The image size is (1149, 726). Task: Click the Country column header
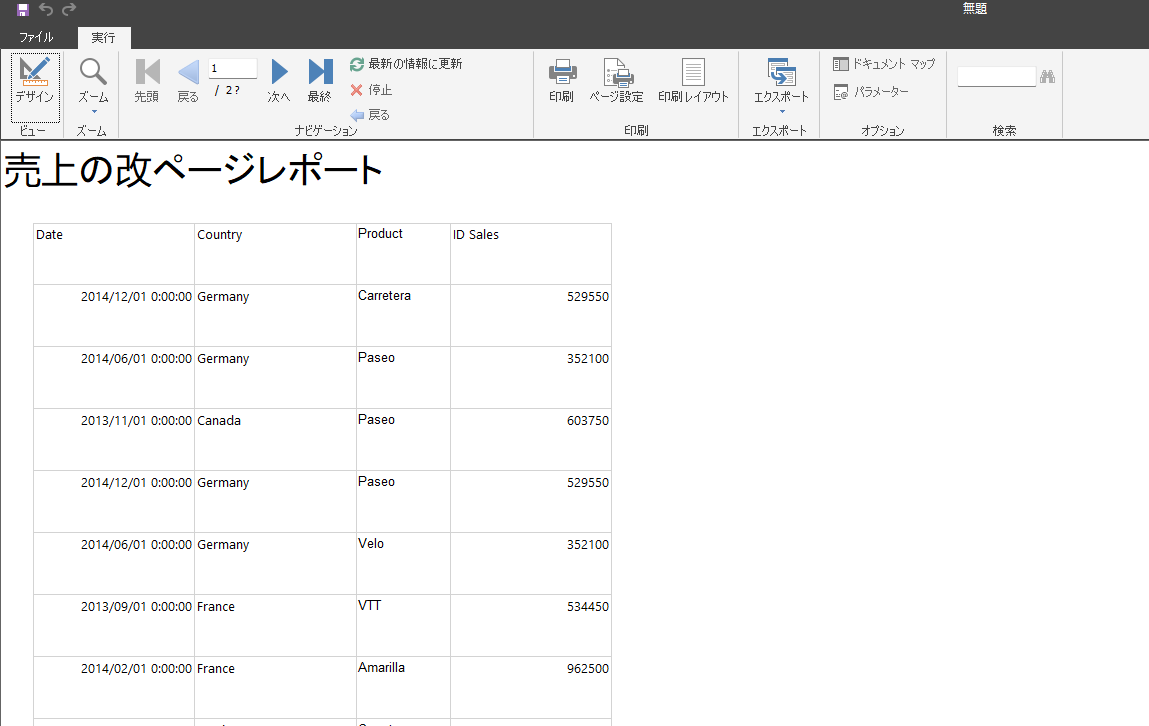coord(275,253)
